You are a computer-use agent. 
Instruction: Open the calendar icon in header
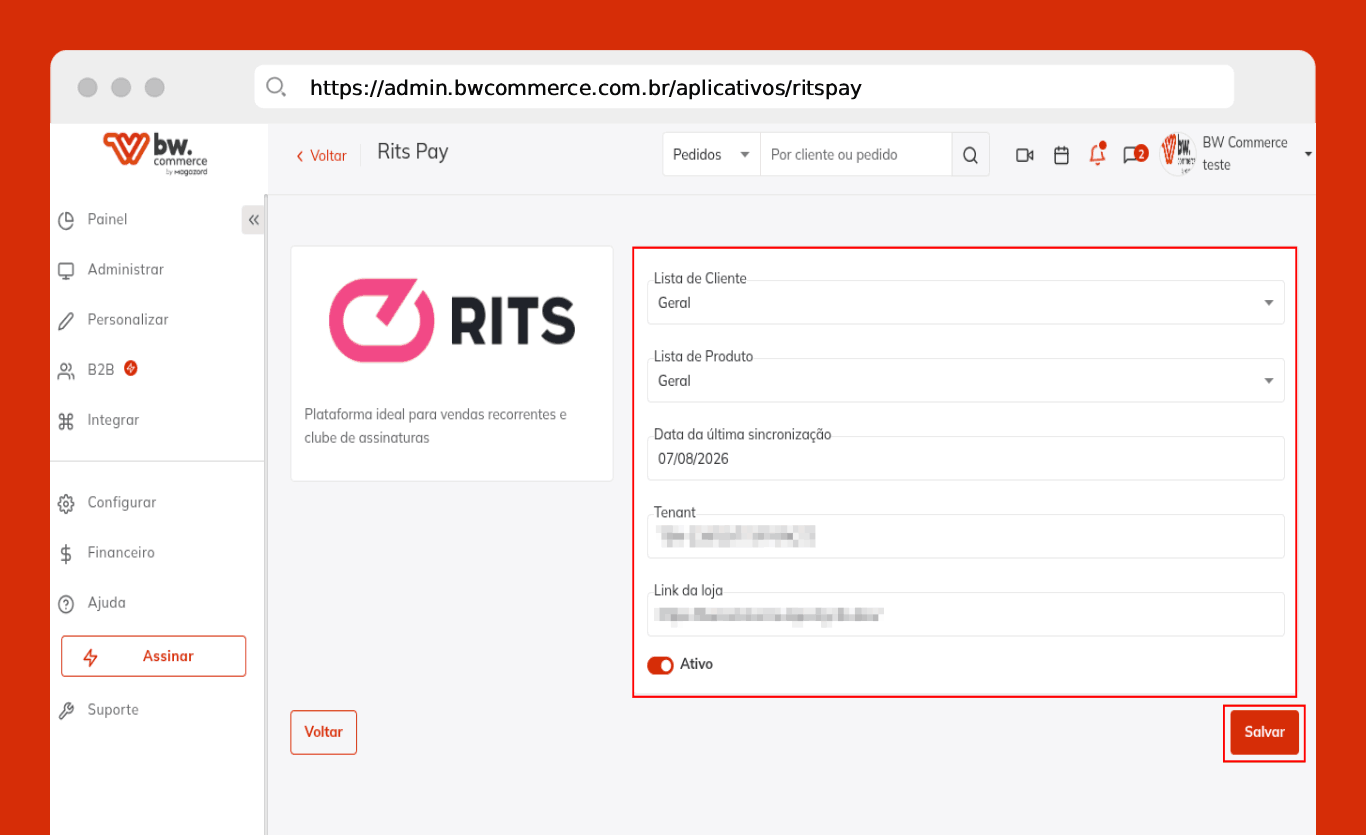click(1062, 155)
